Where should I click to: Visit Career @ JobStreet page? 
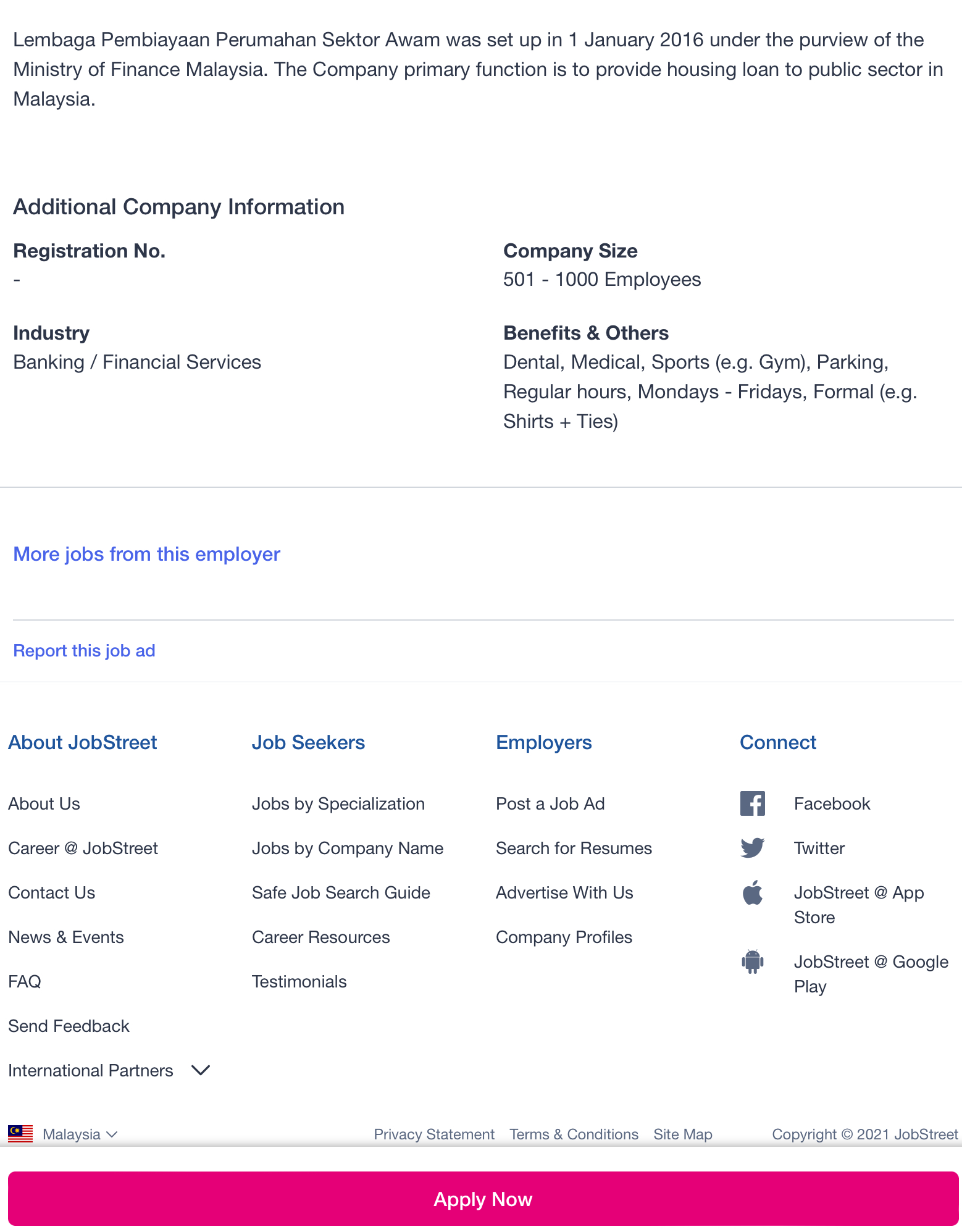pos(83,849)
